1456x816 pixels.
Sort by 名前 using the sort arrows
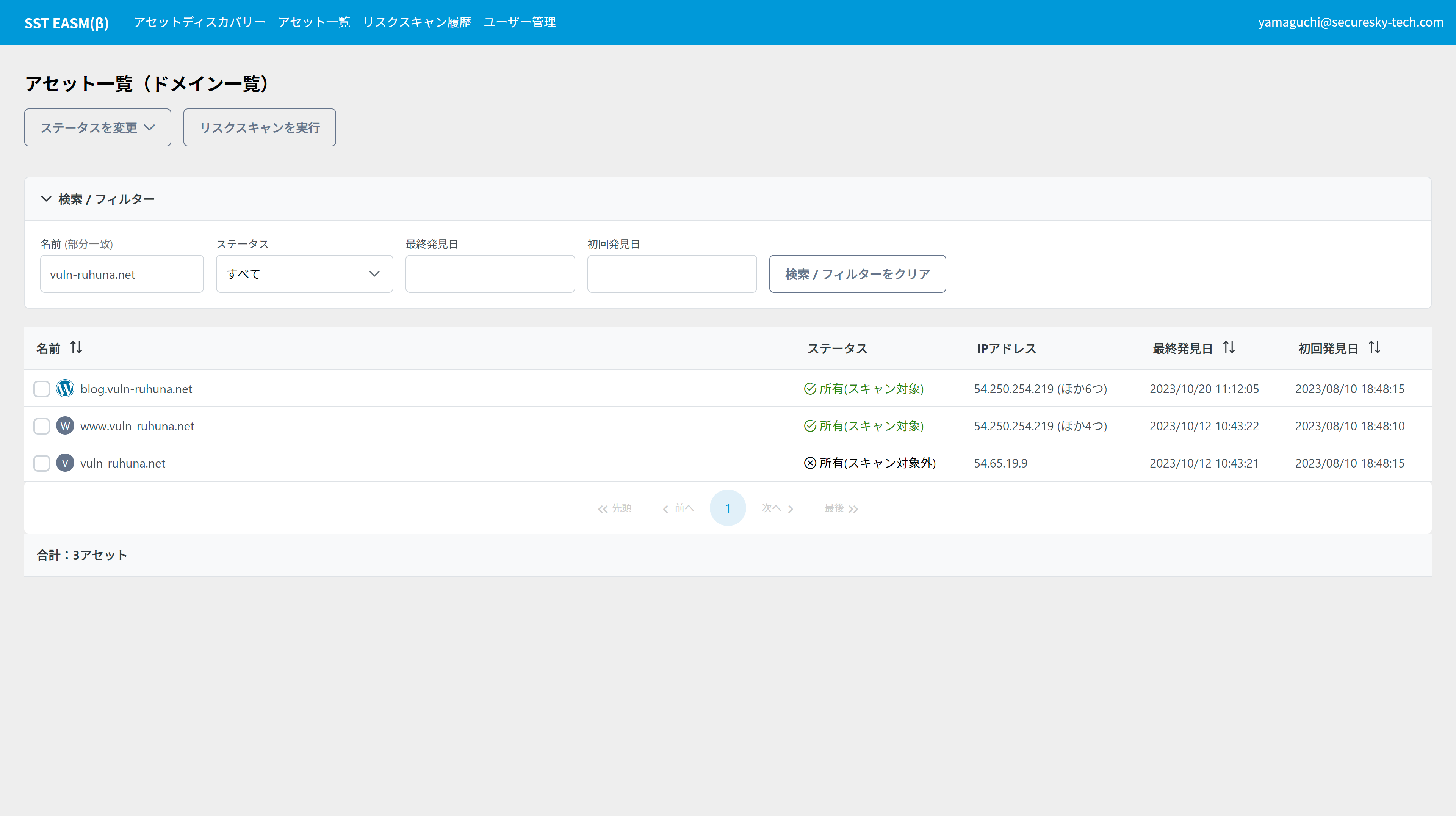76,347
